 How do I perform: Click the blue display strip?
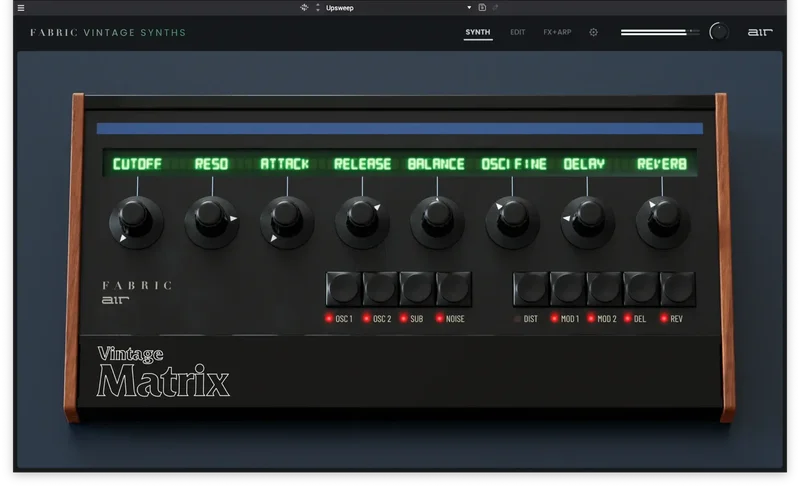[x=399, y=128]
